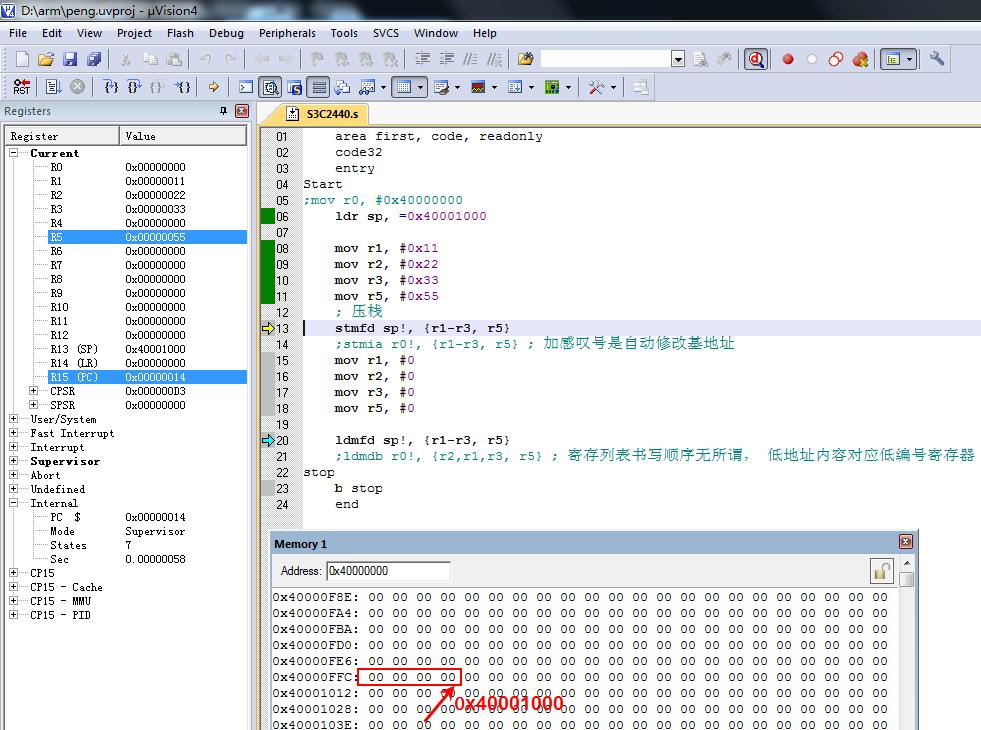Screen dimensions: 981x730
Task: Insert breakpoint with red dot icon
Action: (788, 59)
